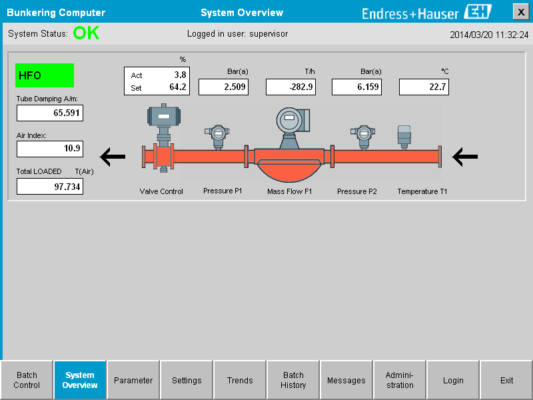533x400 pixels.
Task: Switch to the Parameter tab
Action: [x=133, y=380]
